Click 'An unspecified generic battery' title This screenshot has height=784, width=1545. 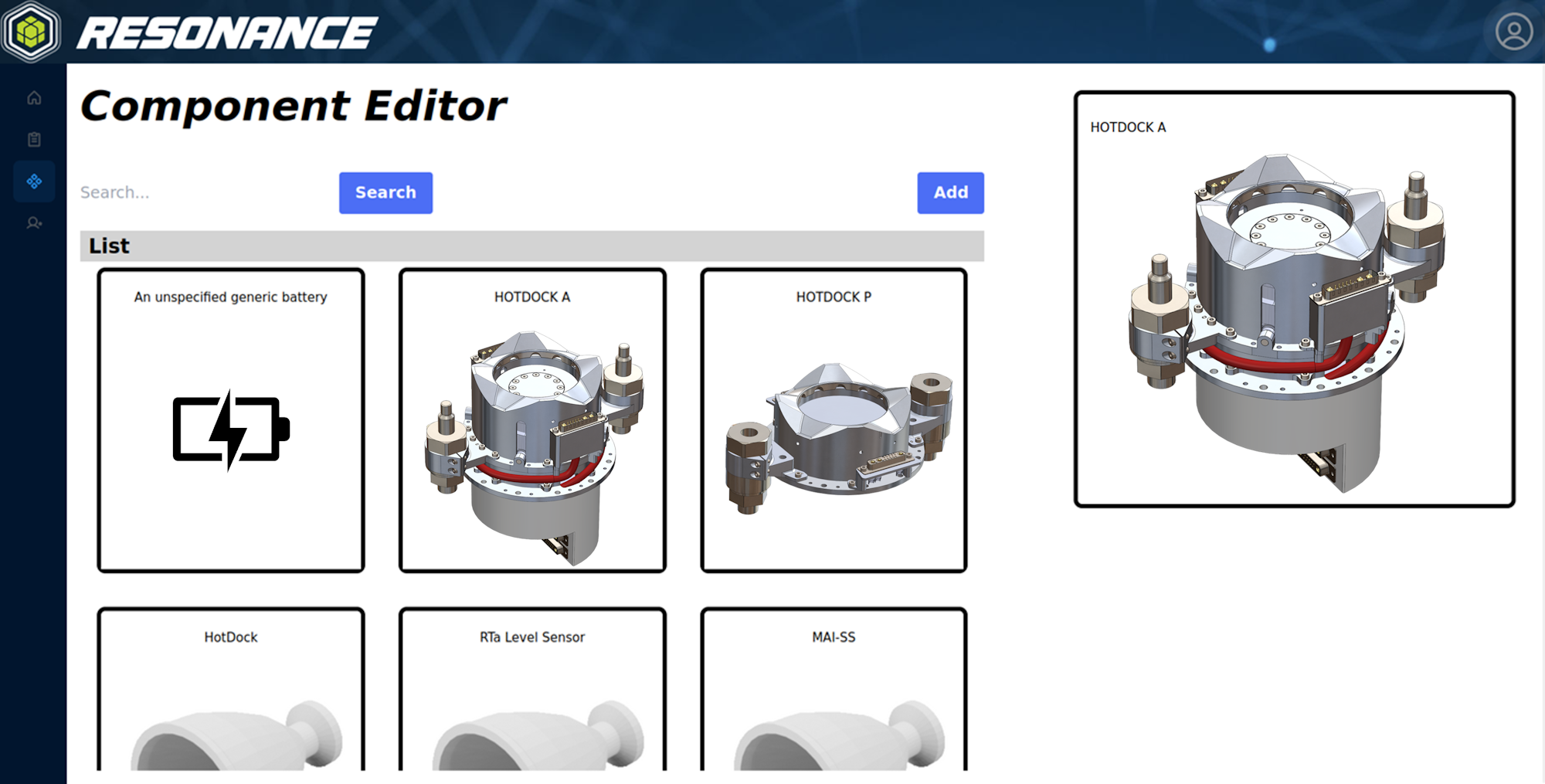coord(230,297)
